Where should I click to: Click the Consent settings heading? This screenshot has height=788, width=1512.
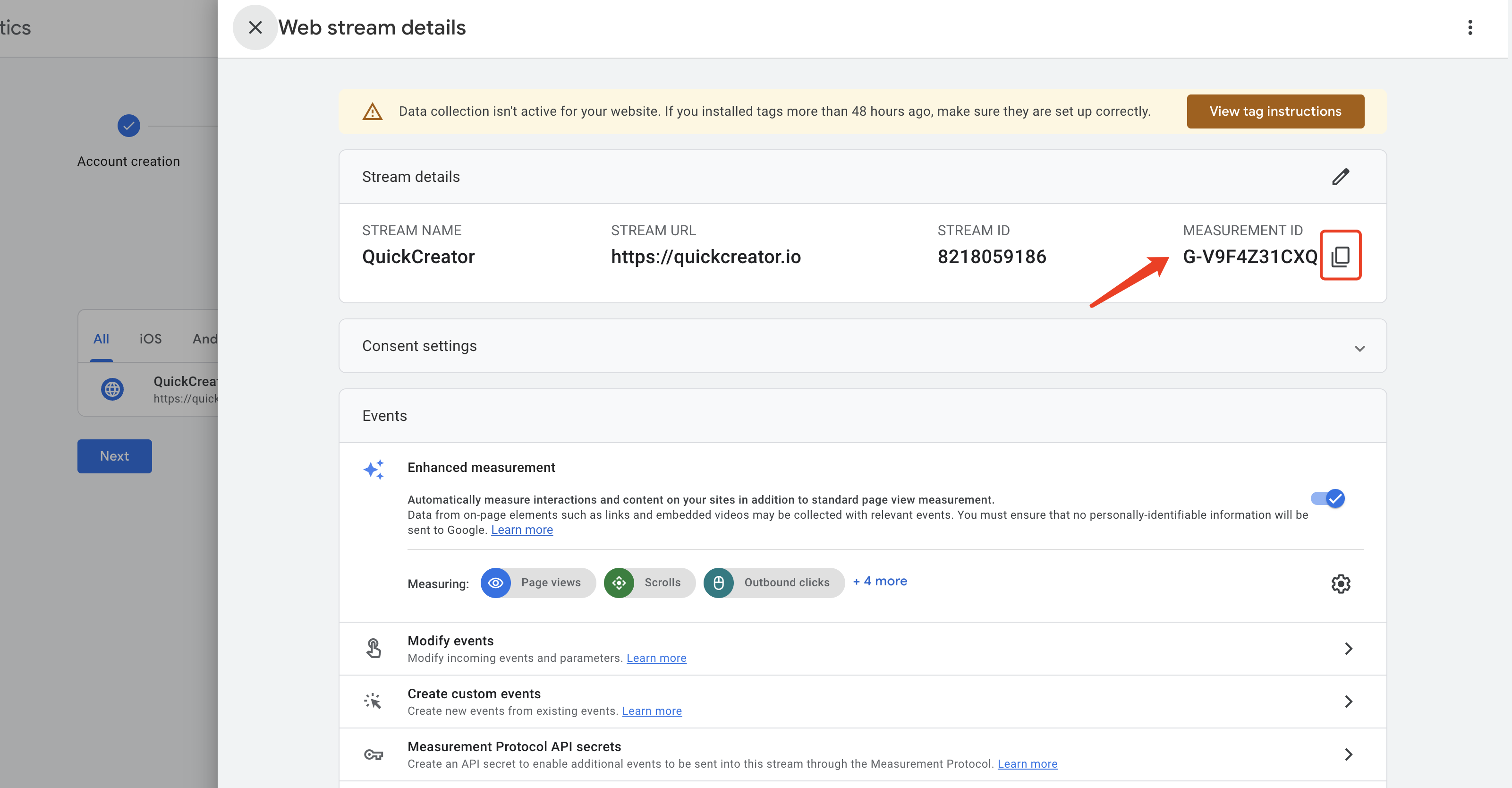coord(419,346)
